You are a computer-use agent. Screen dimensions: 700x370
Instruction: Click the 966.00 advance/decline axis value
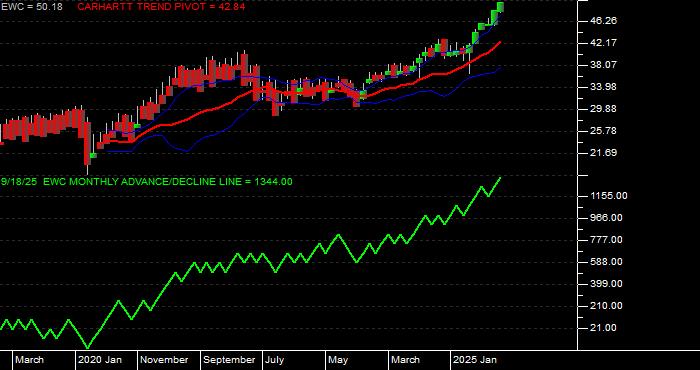pyautogui.click(x=605, y=218)
